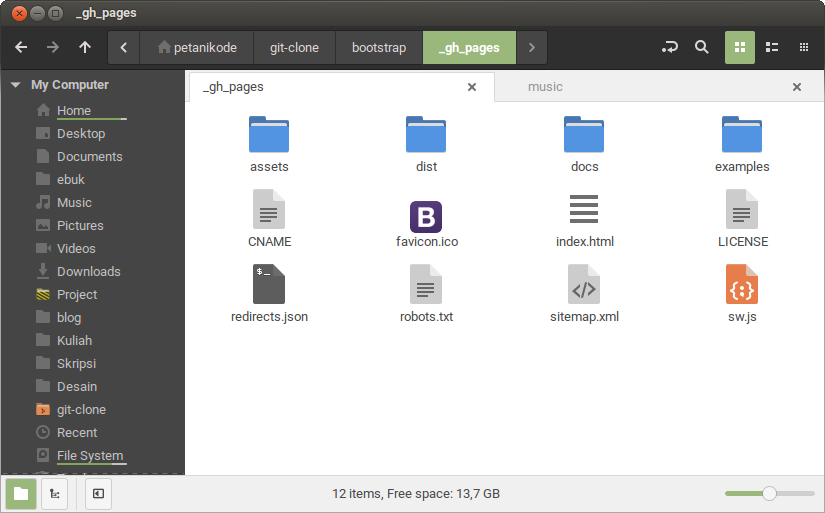This screenshot has width=825, height=513.
Task: Toggle location entry icon in toolbar
Action: coord(669,47)
